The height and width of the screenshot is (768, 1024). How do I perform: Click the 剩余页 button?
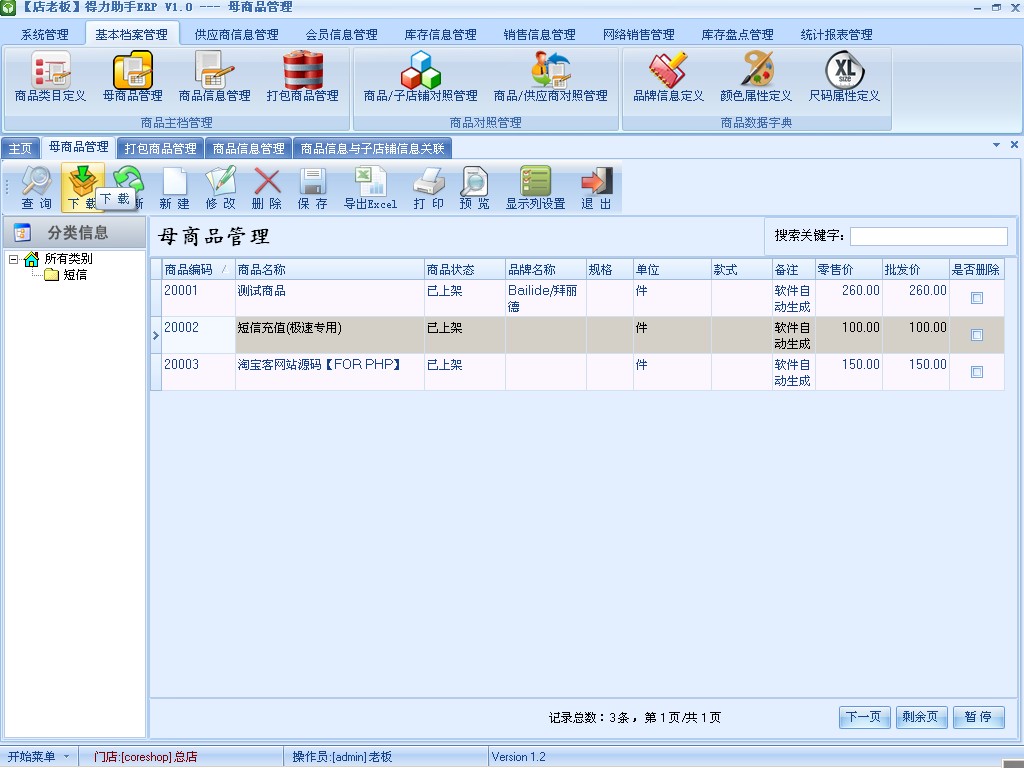click(921, 717)
